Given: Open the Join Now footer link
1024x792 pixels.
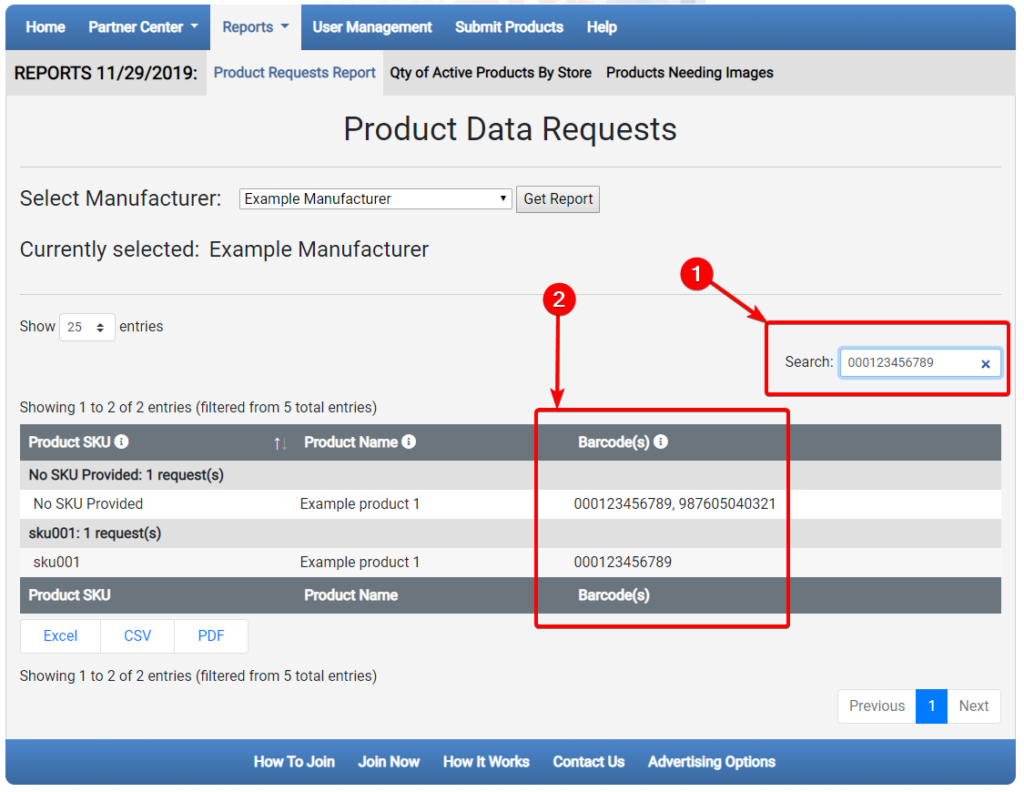Looking at the screenshot, I should pyautogui.click(x=389, y=762).
